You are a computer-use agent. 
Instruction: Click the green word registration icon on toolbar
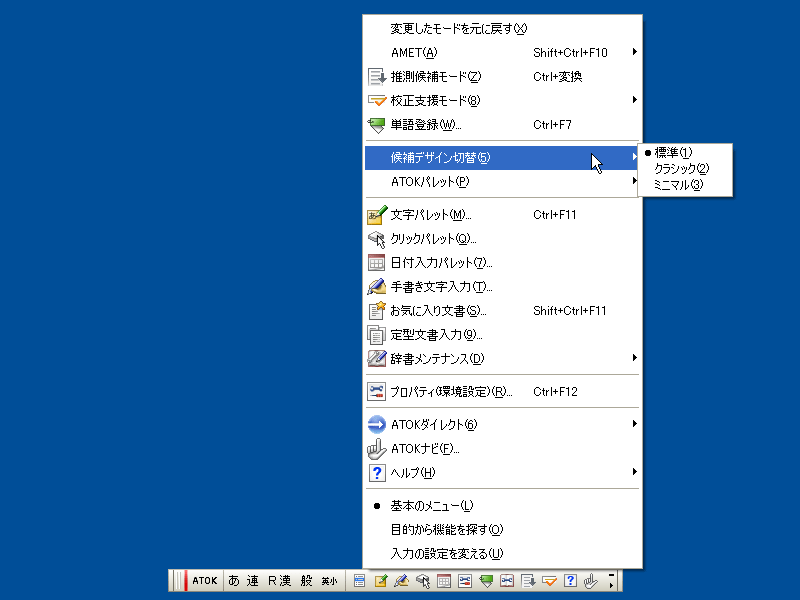pos(486,581)
